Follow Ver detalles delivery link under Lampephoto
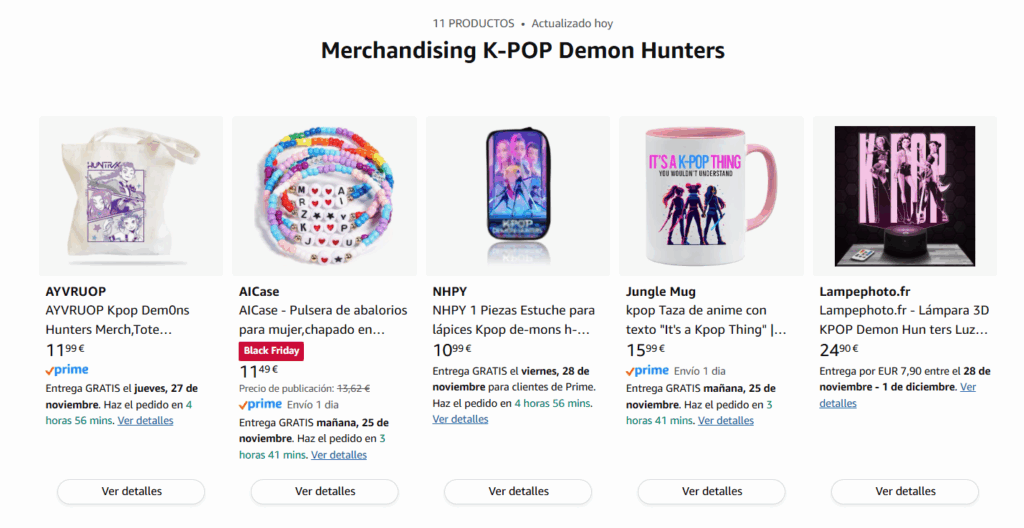Viewport: 1024px width, 528px height. (838, 403)
